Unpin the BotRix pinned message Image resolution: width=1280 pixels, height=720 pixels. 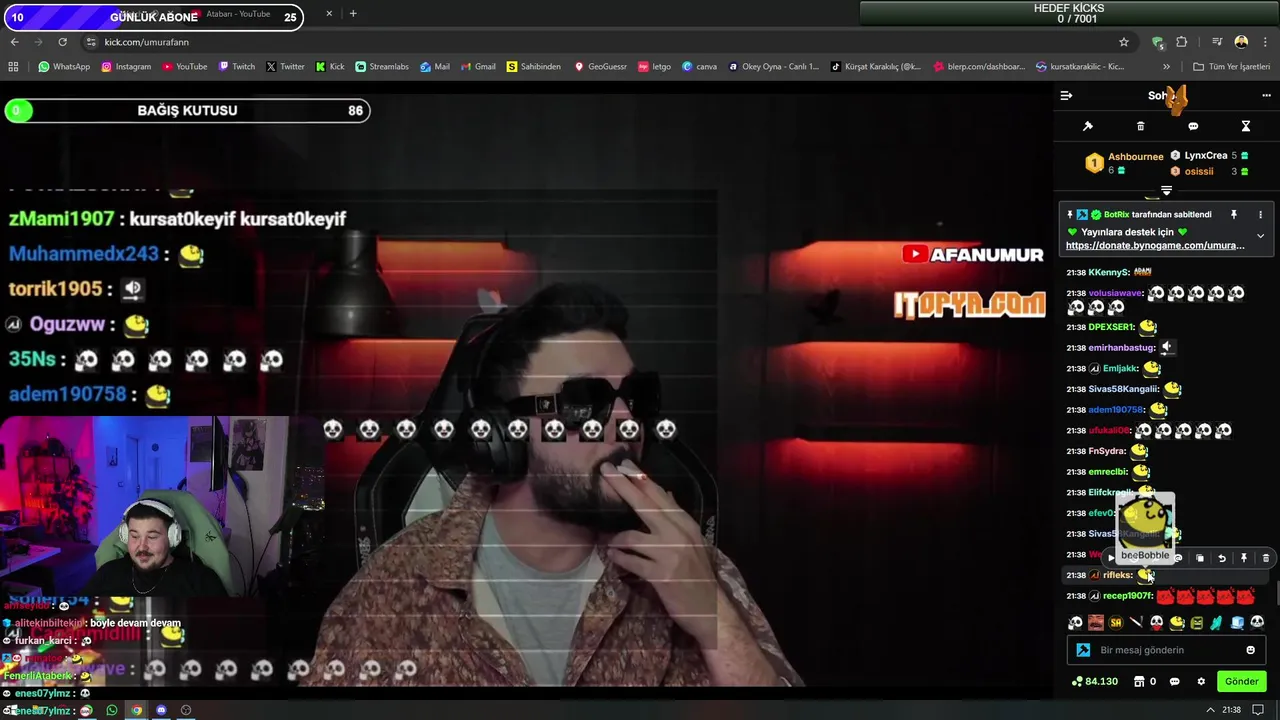1234,215
